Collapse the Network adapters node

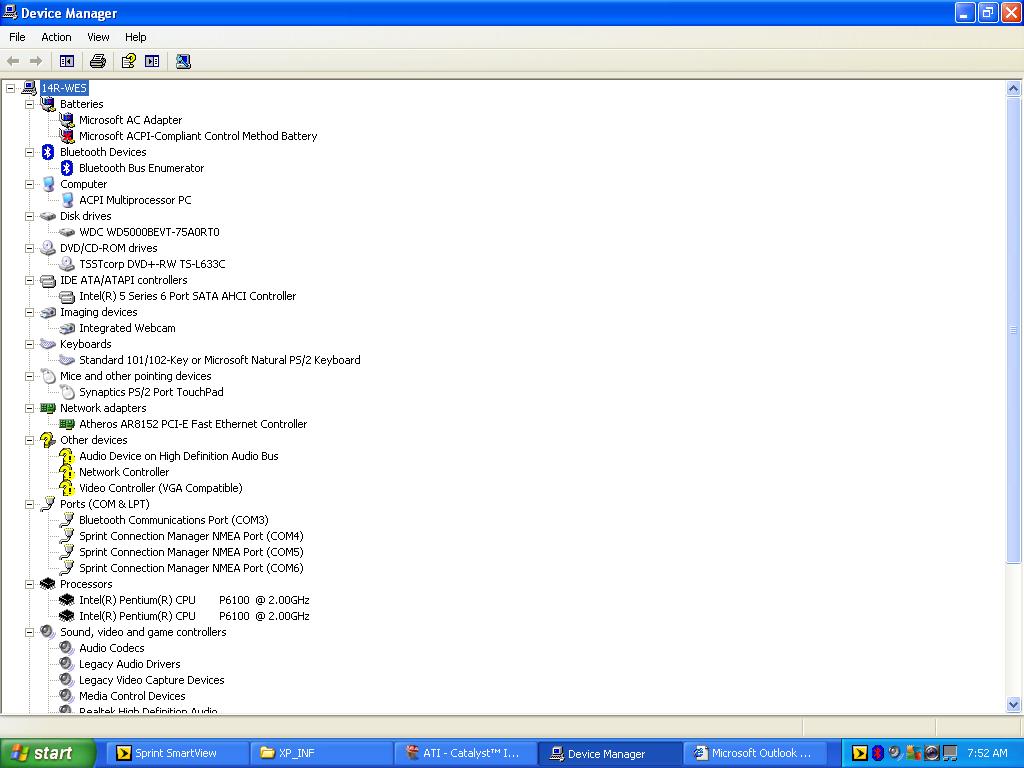click(x=29, y=408)
